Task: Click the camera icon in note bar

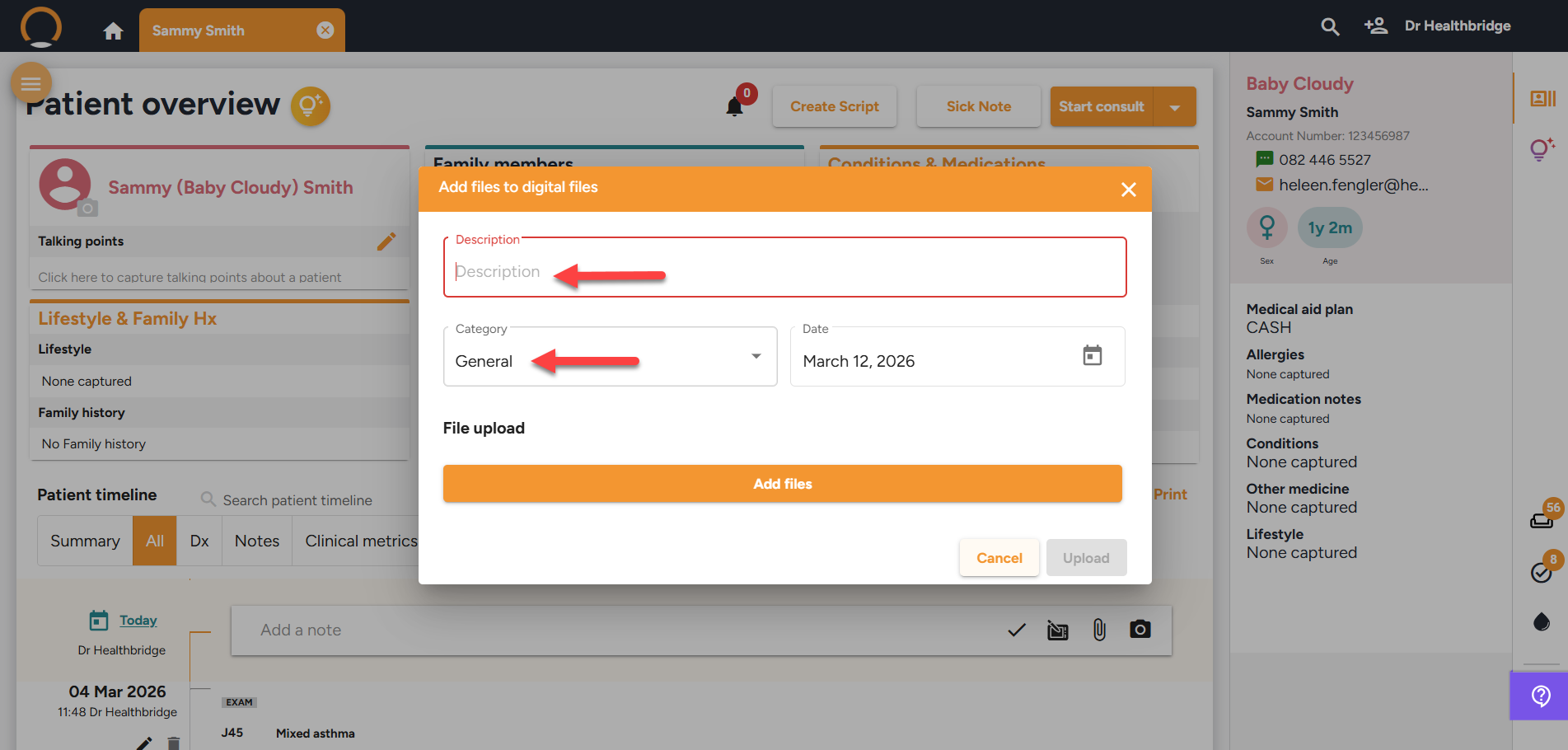Action: pyautogui.click(x=1140, y=630)
